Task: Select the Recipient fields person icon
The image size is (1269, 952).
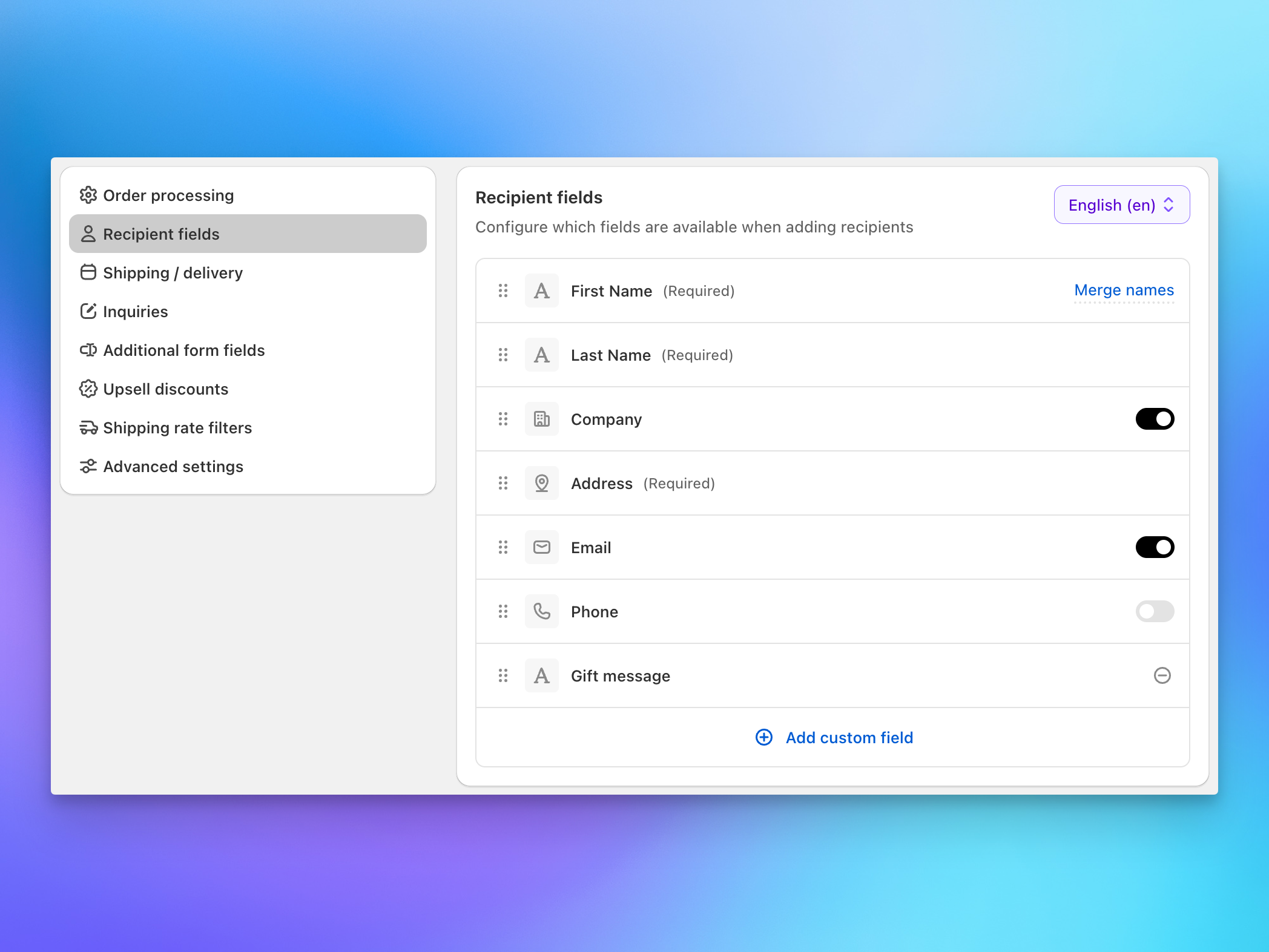Action: click(x=88, y=234)
